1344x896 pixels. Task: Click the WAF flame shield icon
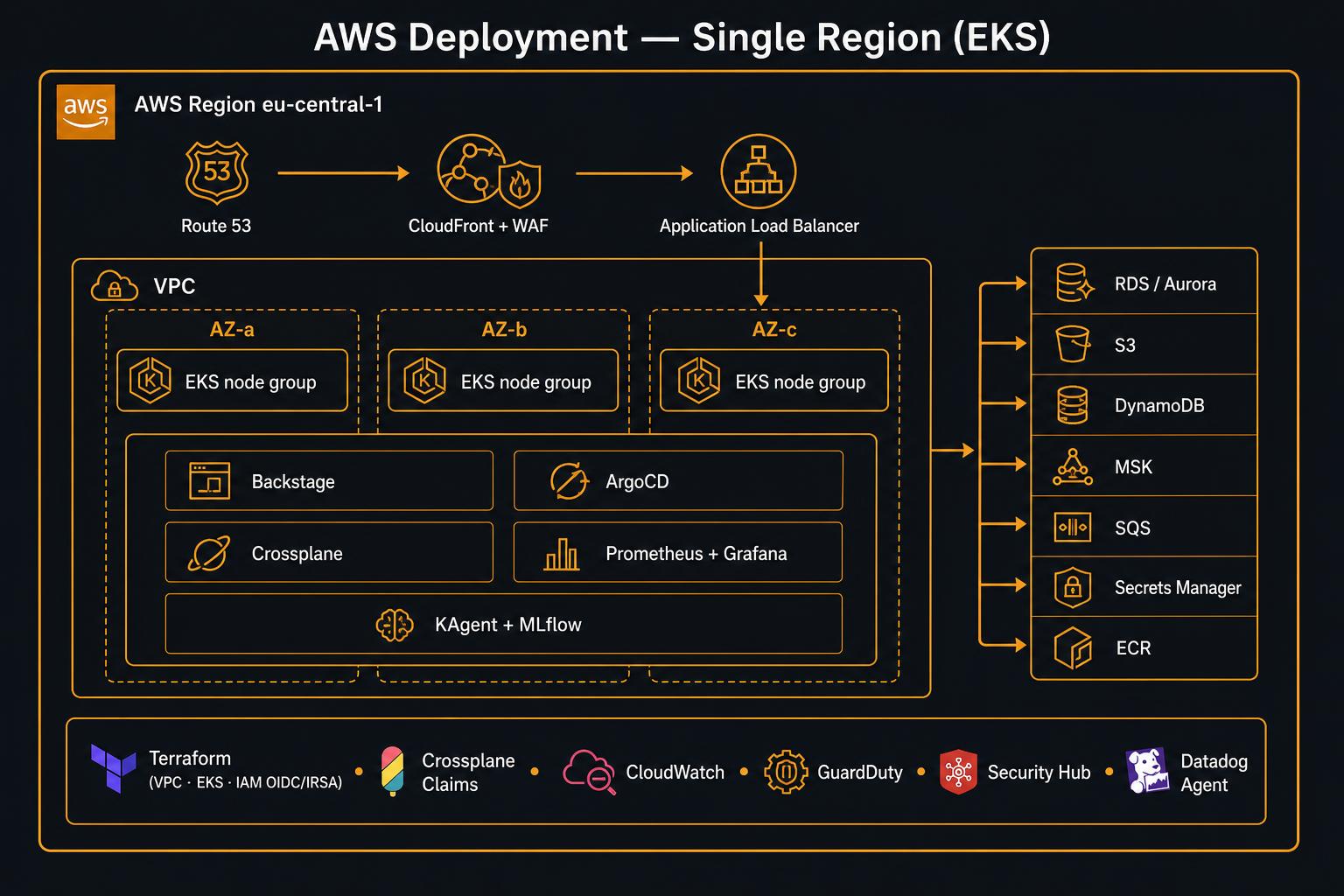coord(519,184)
